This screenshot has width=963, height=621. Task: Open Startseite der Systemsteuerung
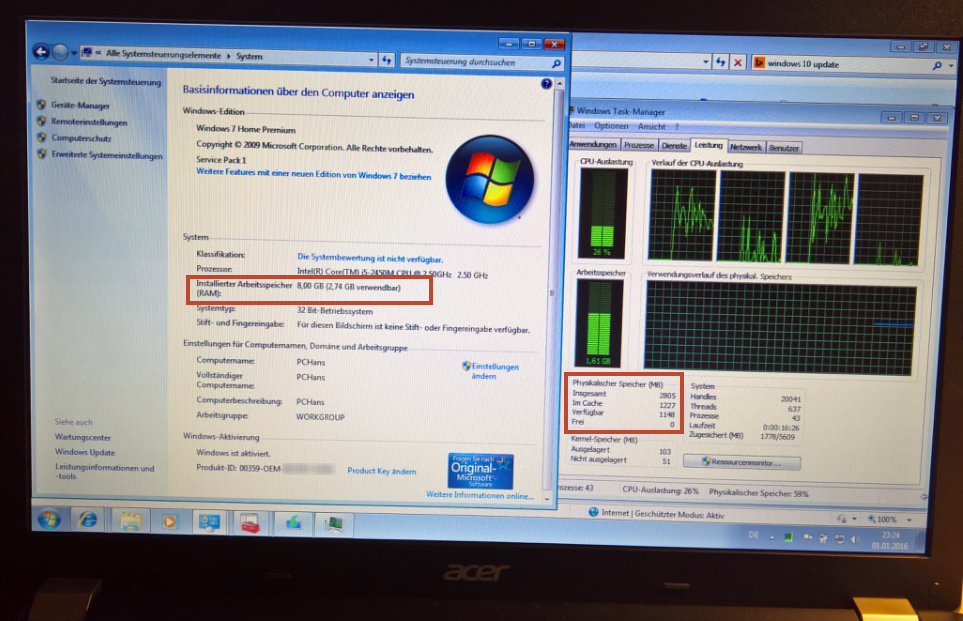point(106,81)
